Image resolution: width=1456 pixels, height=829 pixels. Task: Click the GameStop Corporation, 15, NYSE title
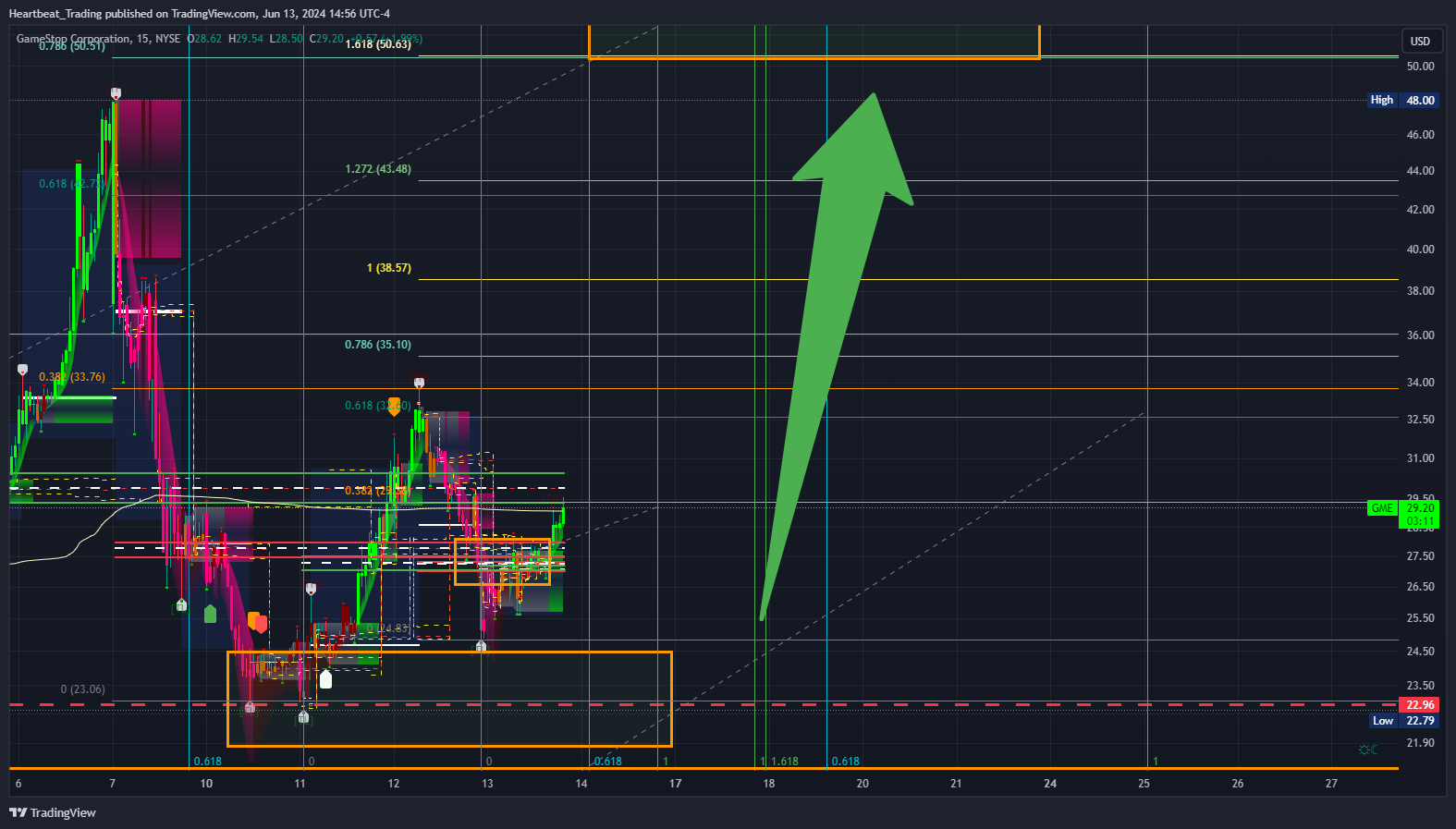tap(98, 39)
